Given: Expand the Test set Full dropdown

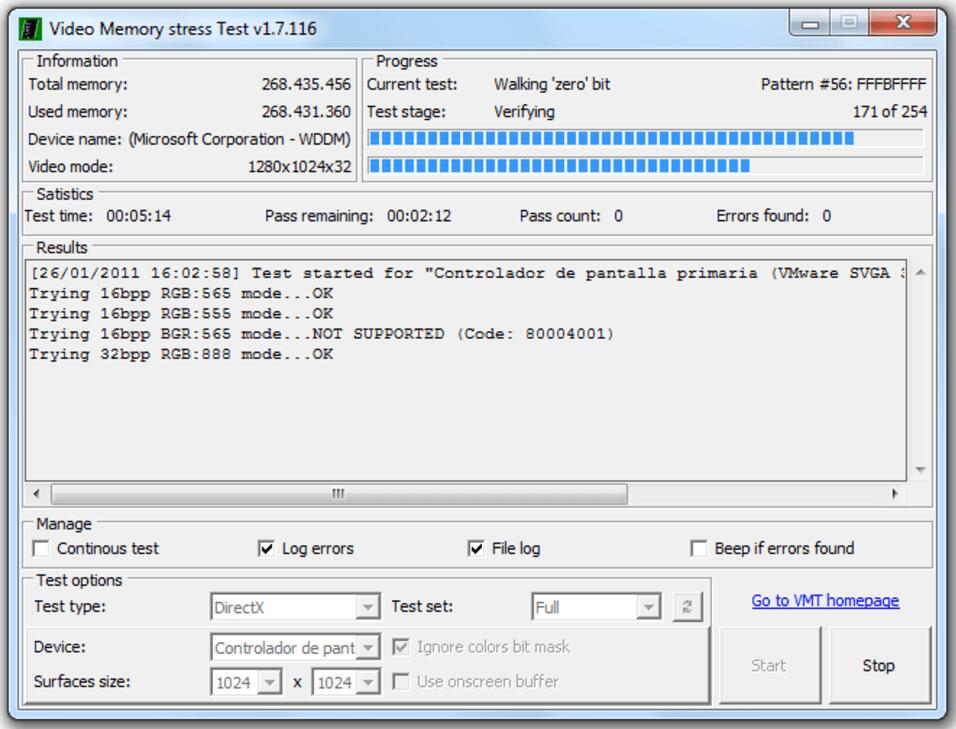Looking at the screenshot, I should pos(649,607).
